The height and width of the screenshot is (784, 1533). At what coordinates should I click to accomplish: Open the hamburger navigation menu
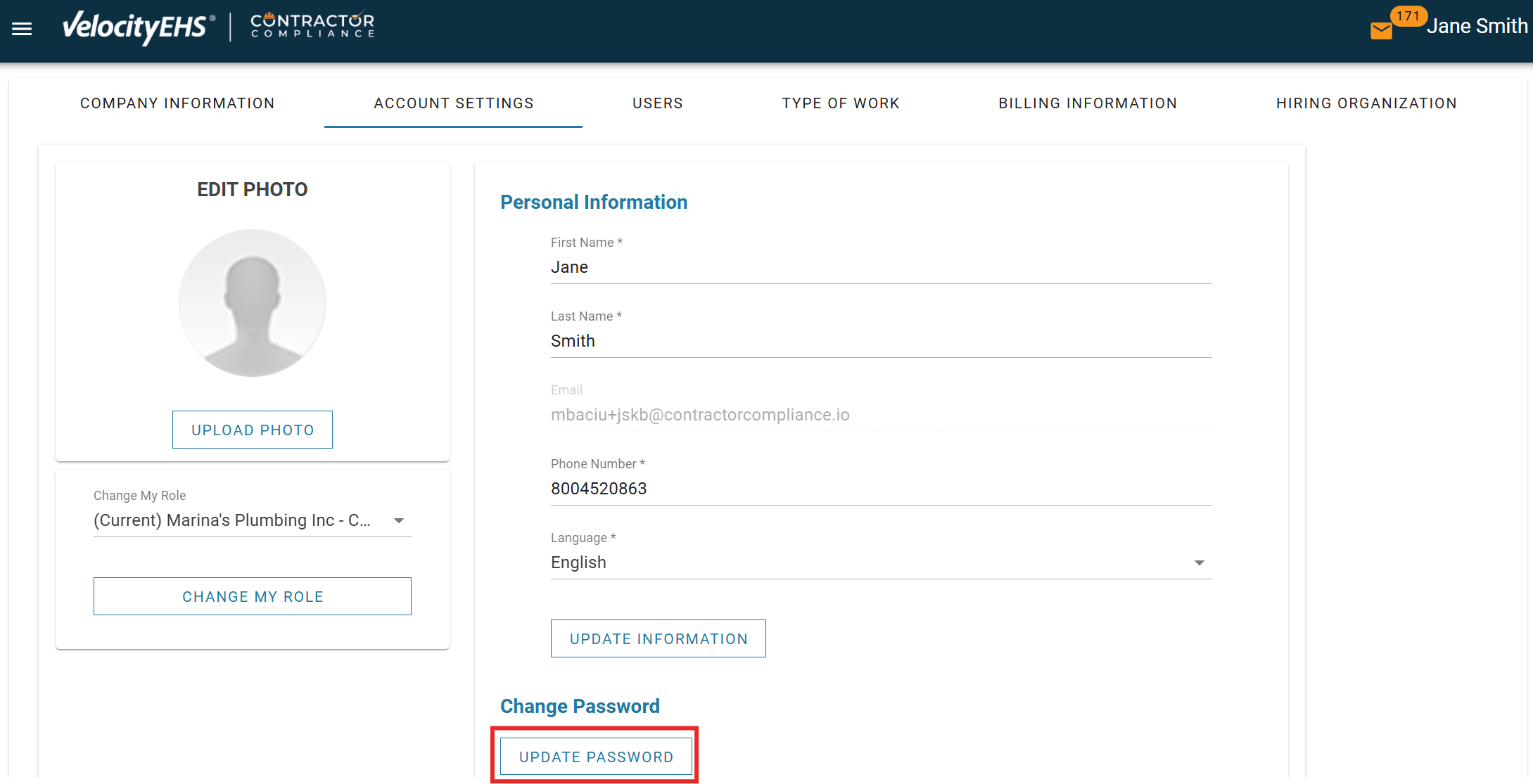click(x=22, y=29)
